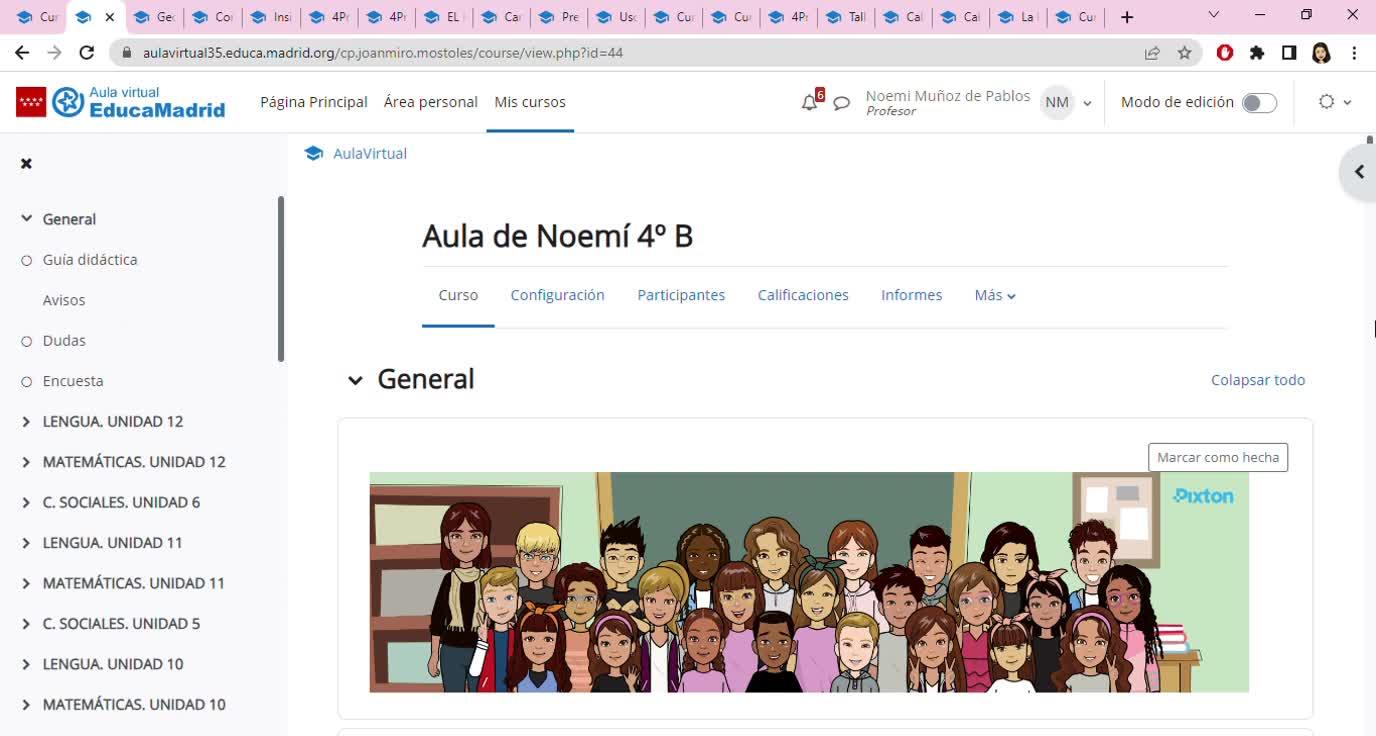
Task: Open Dudas in the sidebar
Action: pyautogui.click(x=64, y=341)
